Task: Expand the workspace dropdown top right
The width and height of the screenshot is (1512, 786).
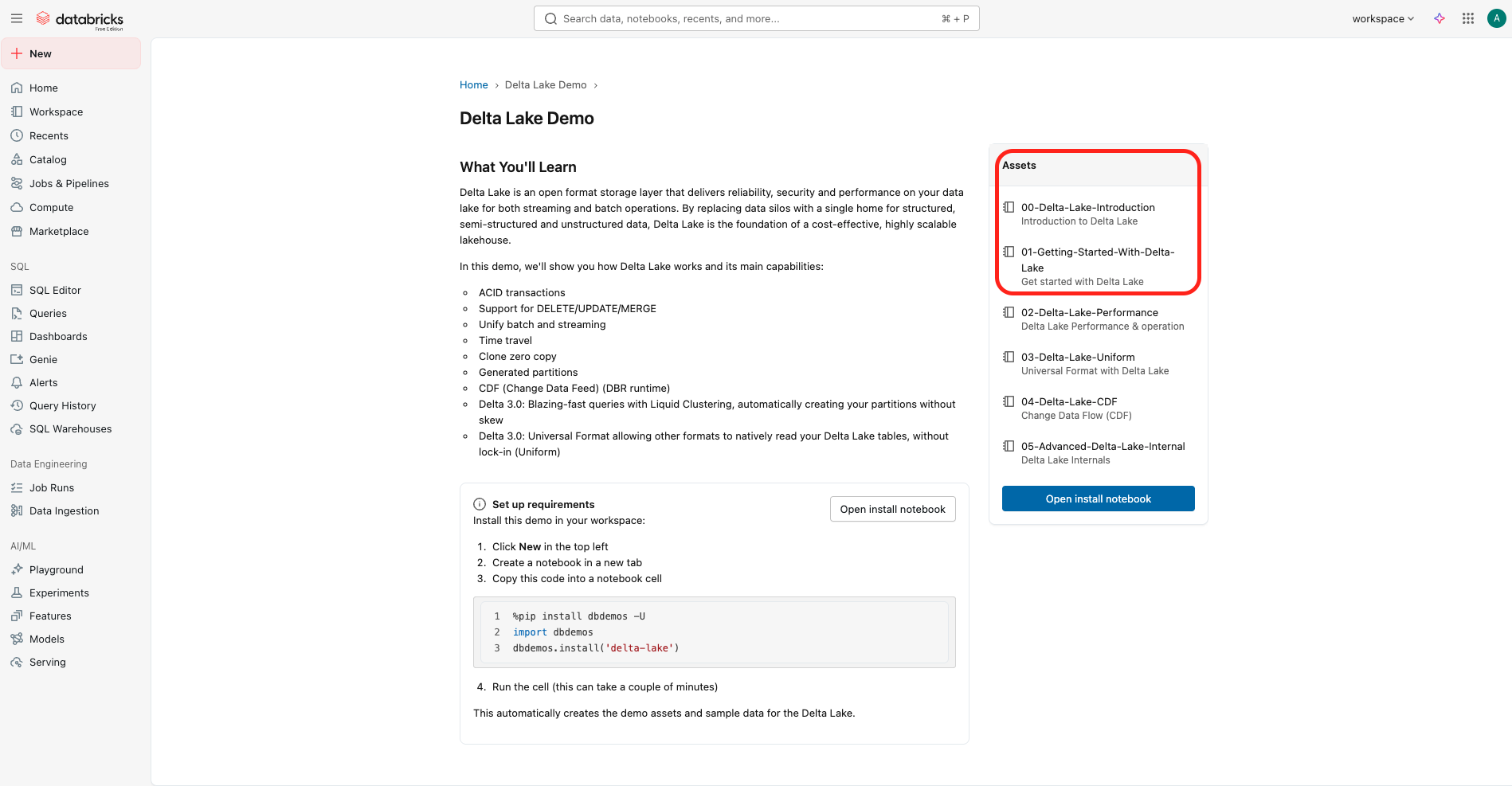Action: click(1383, 18)
